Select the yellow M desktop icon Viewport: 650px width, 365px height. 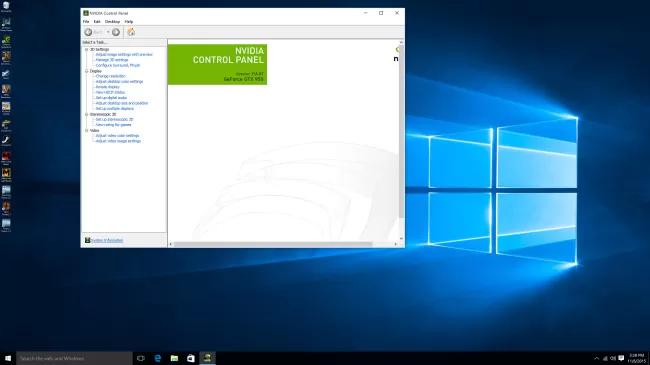[x=6, y=175]
